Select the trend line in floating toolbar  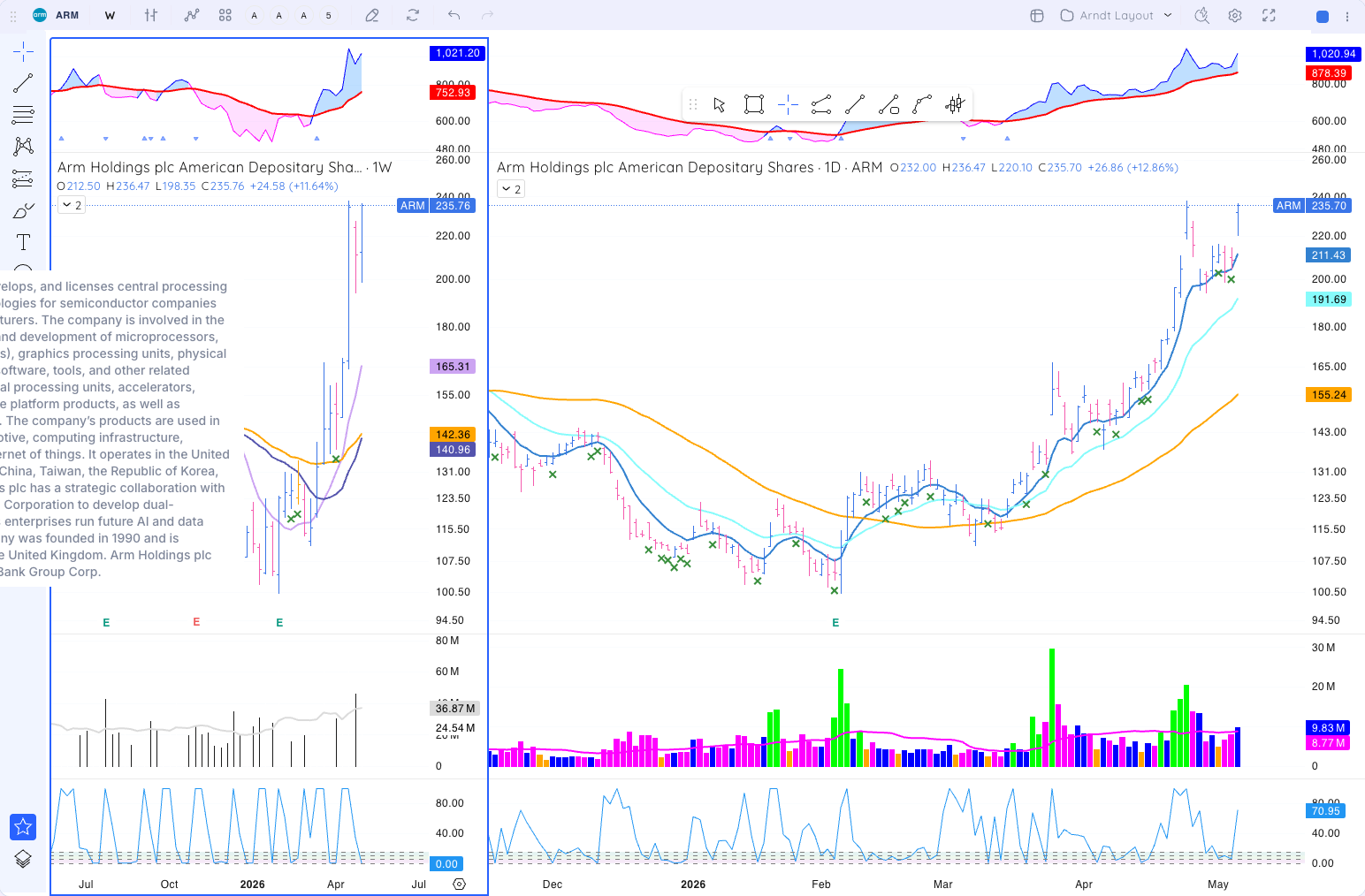(x=855, y=105)
